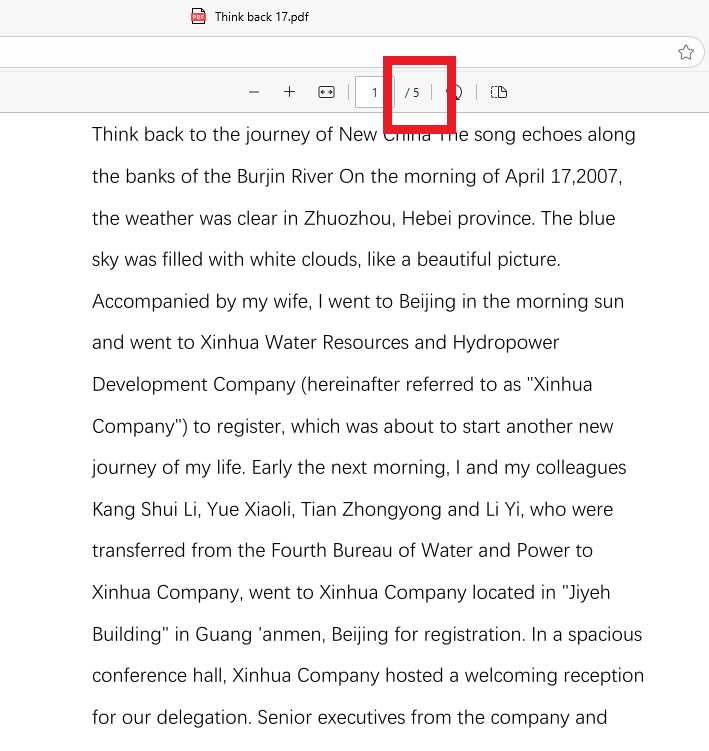Image resolution: width=709 pixels, height=751 pixels.
Task: Bookmark this page with the star icon
Action: tap(686, 52)
